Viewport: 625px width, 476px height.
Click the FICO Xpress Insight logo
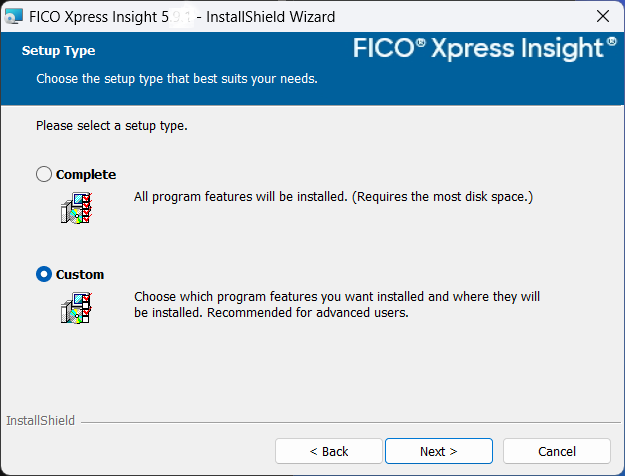coord(485,48)
